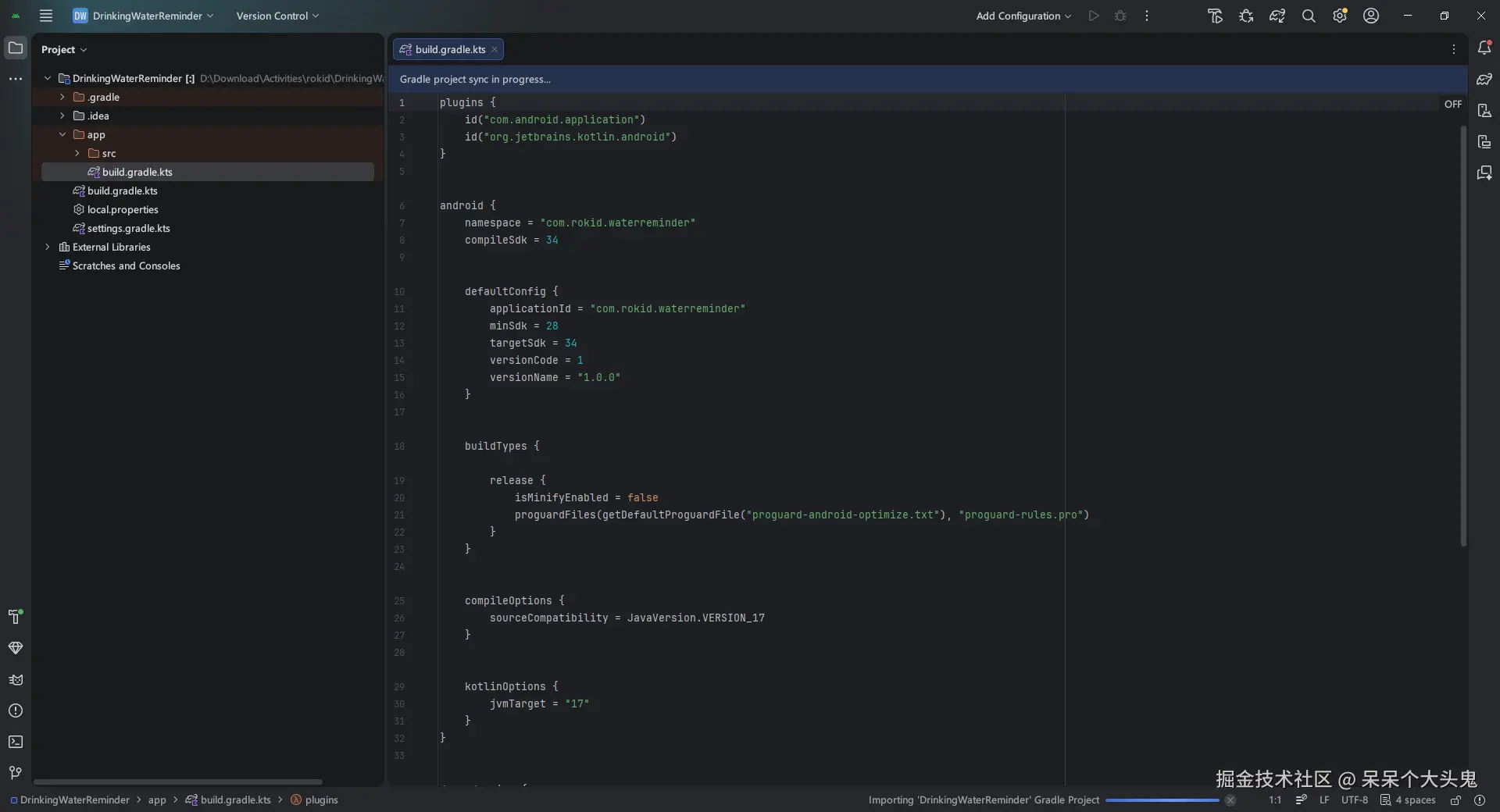Image resolution: width=1500 pixels, height=812 pixels.
Task: Click the UTF-8 encoding status label
Action: tap(1354, 800)
